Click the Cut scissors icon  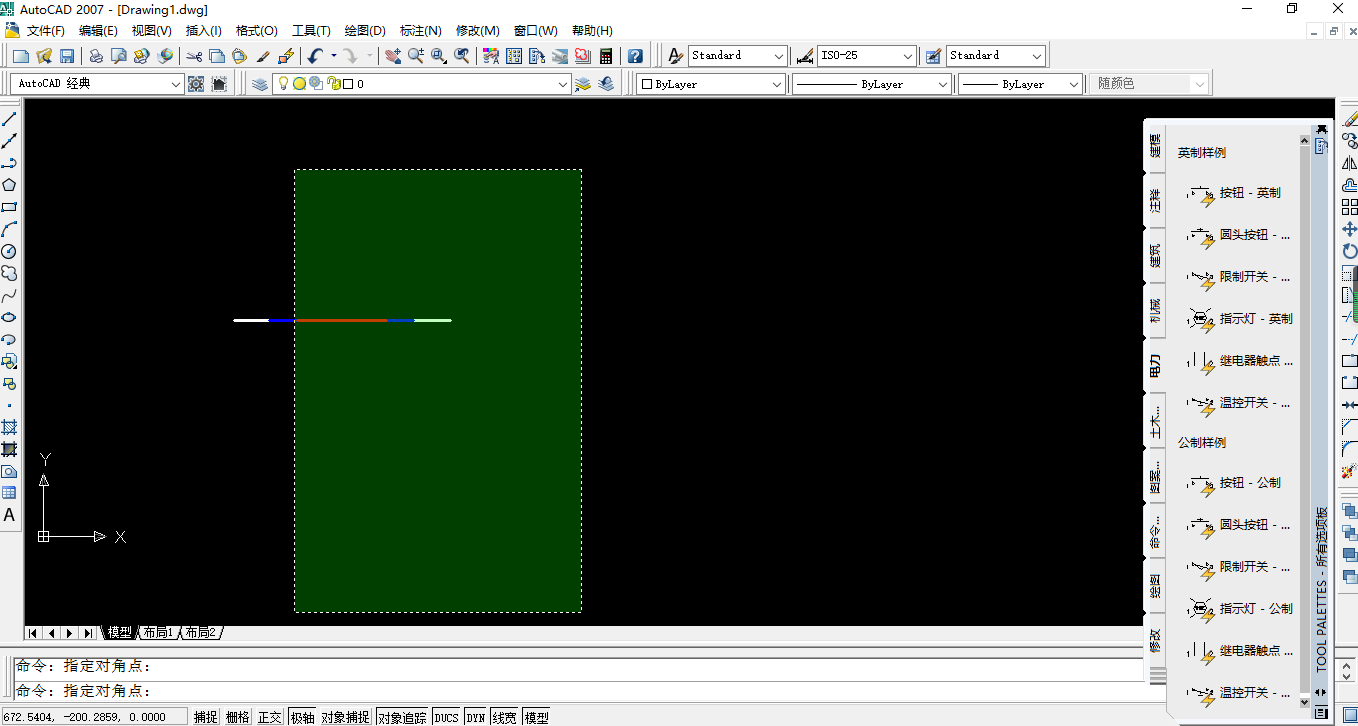(194, 56)
